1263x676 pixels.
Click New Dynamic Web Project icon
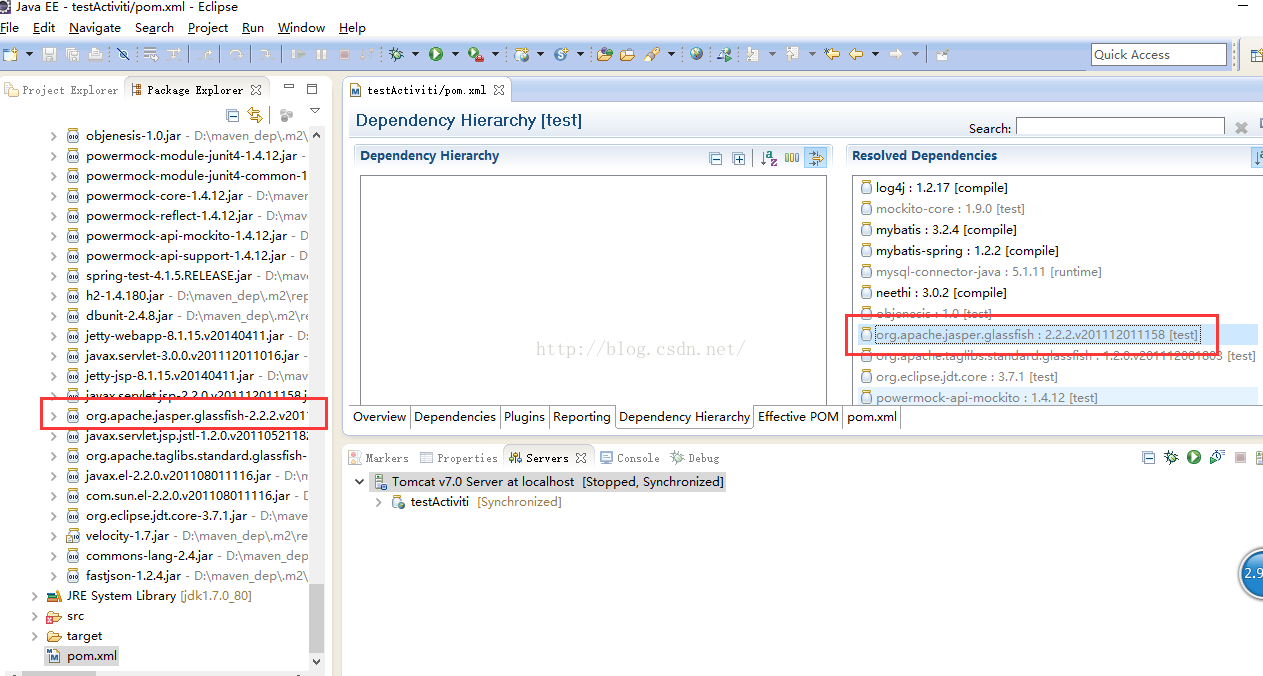click(x=521, y=54)
